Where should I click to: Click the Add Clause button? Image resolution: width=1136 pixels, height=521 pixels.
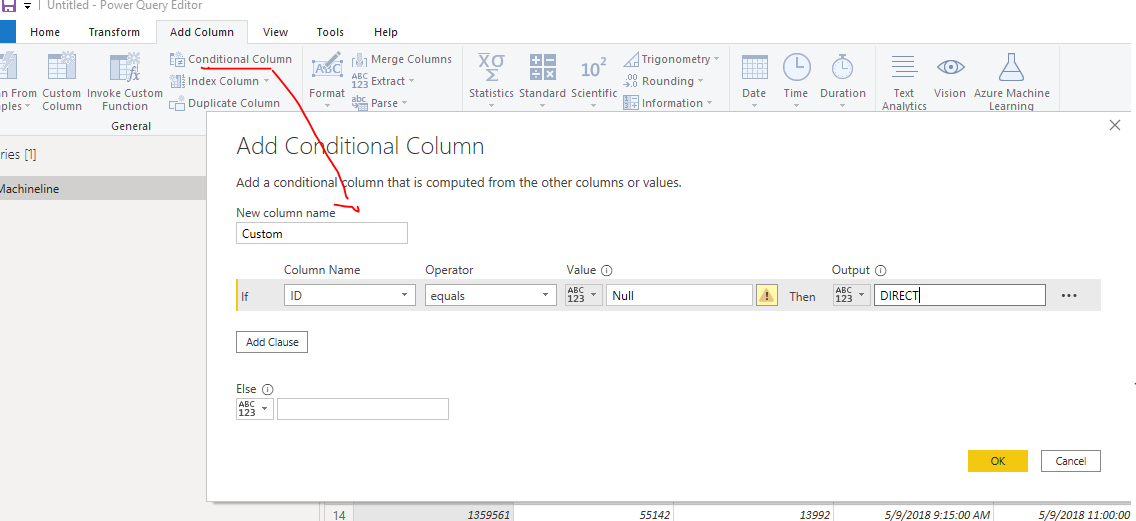[272, 342]
